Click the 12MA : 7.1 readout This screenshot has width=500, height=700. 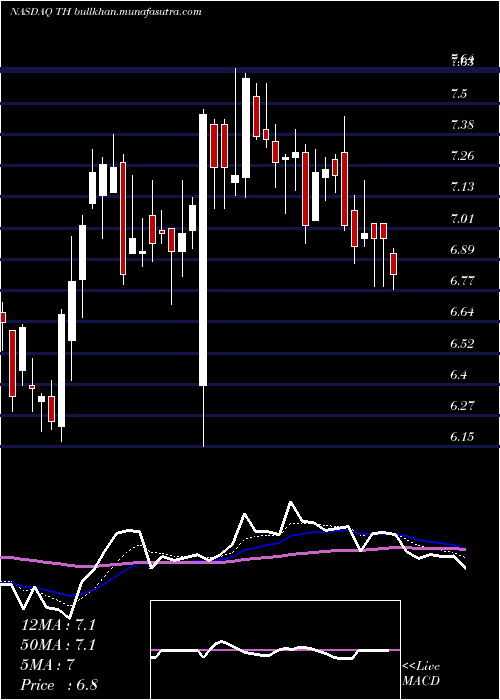58,625
